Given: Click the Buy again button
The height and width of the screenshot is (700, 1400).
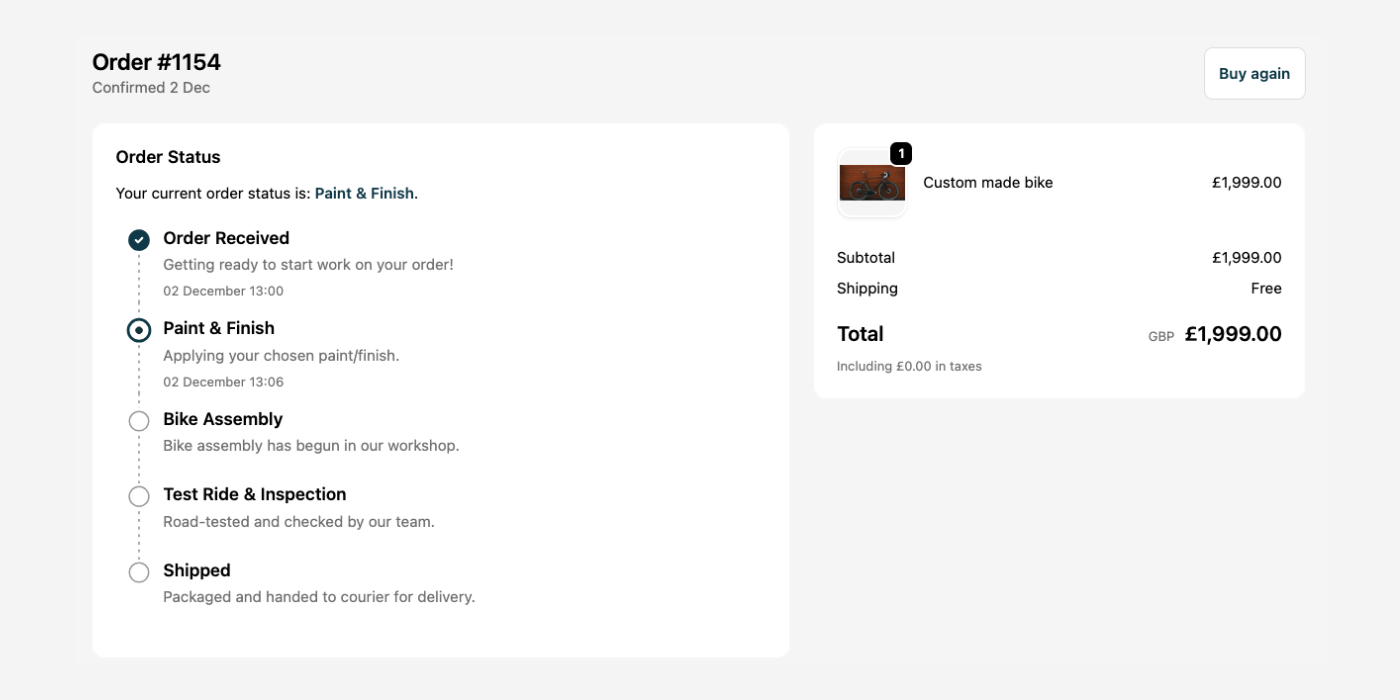Looking at the screenshot, I should (1254, 73).
